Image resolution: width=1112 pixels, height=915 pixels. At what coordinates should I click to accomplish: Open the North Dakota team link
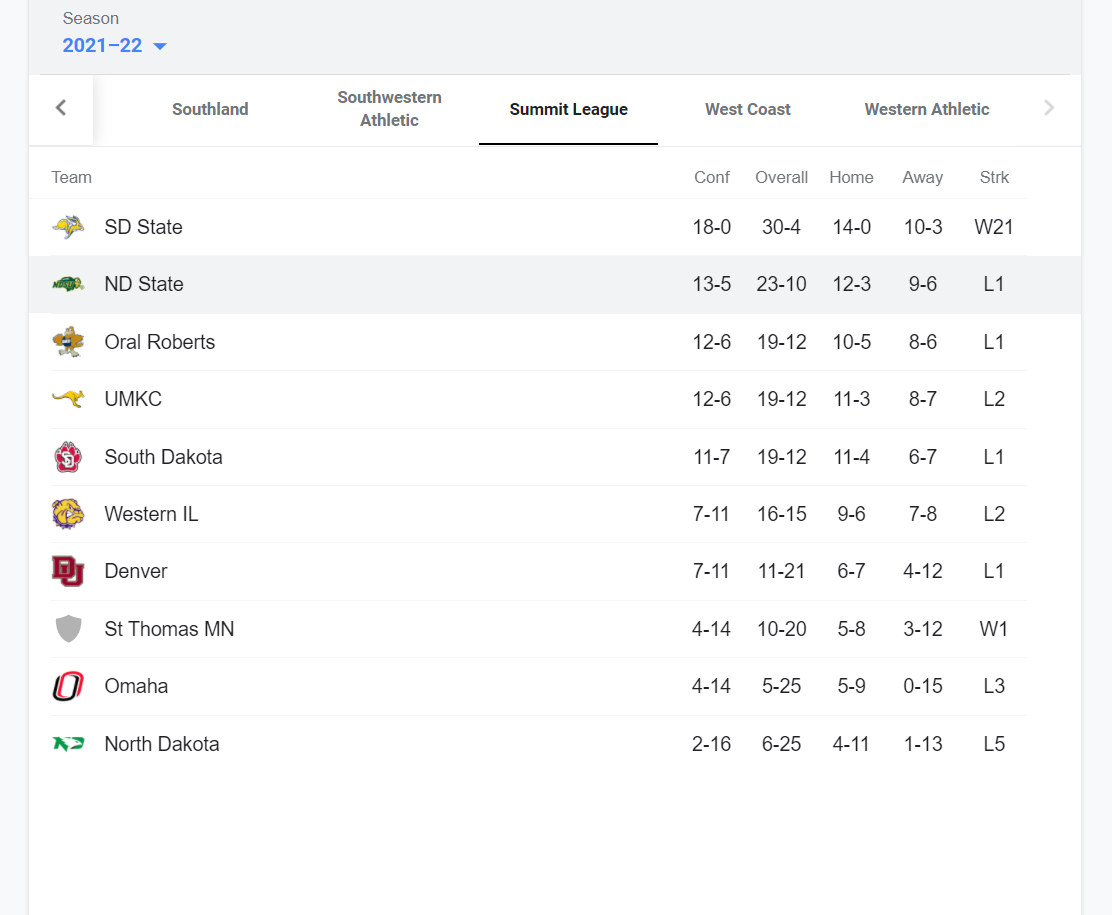pyautogui.click(x=162, y=744)
